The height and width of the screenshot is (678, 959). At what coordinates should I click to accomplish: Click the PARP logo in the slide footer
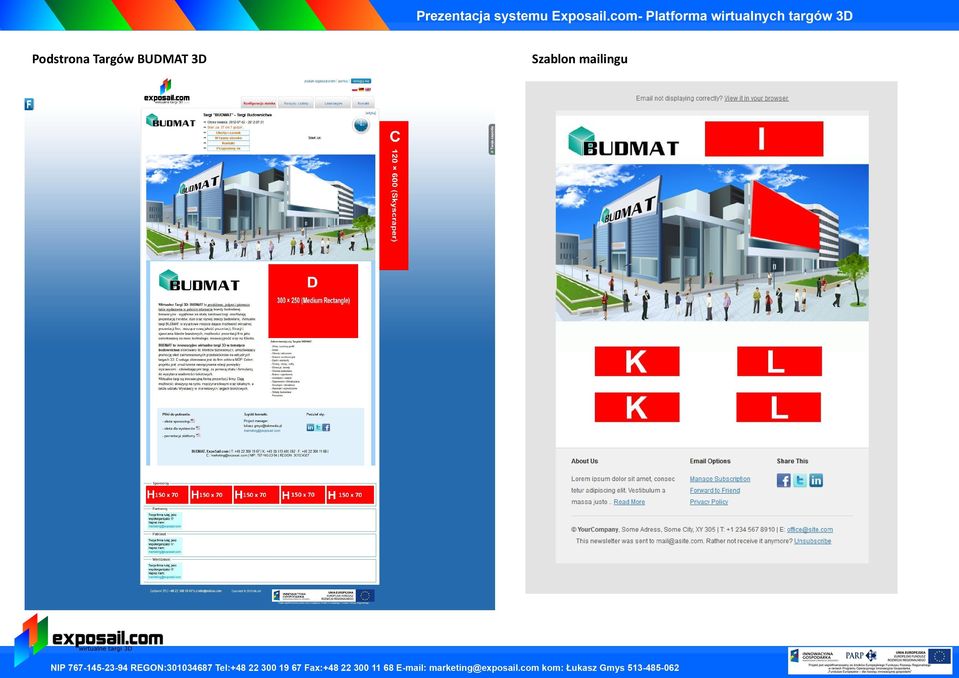tap(861, 655)
